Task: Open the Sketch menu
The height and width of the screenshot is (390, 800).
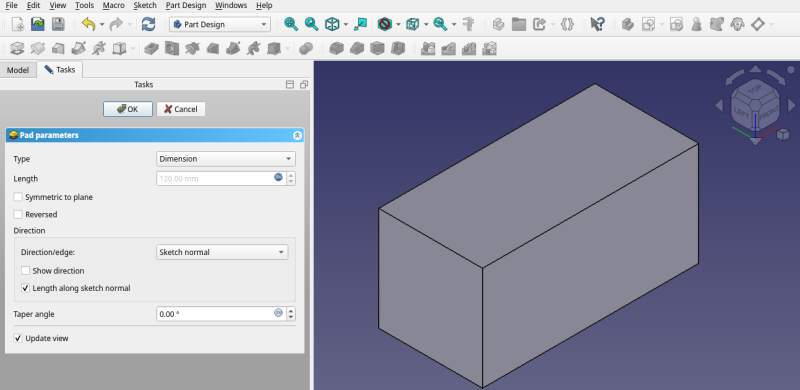Action: 145,5
